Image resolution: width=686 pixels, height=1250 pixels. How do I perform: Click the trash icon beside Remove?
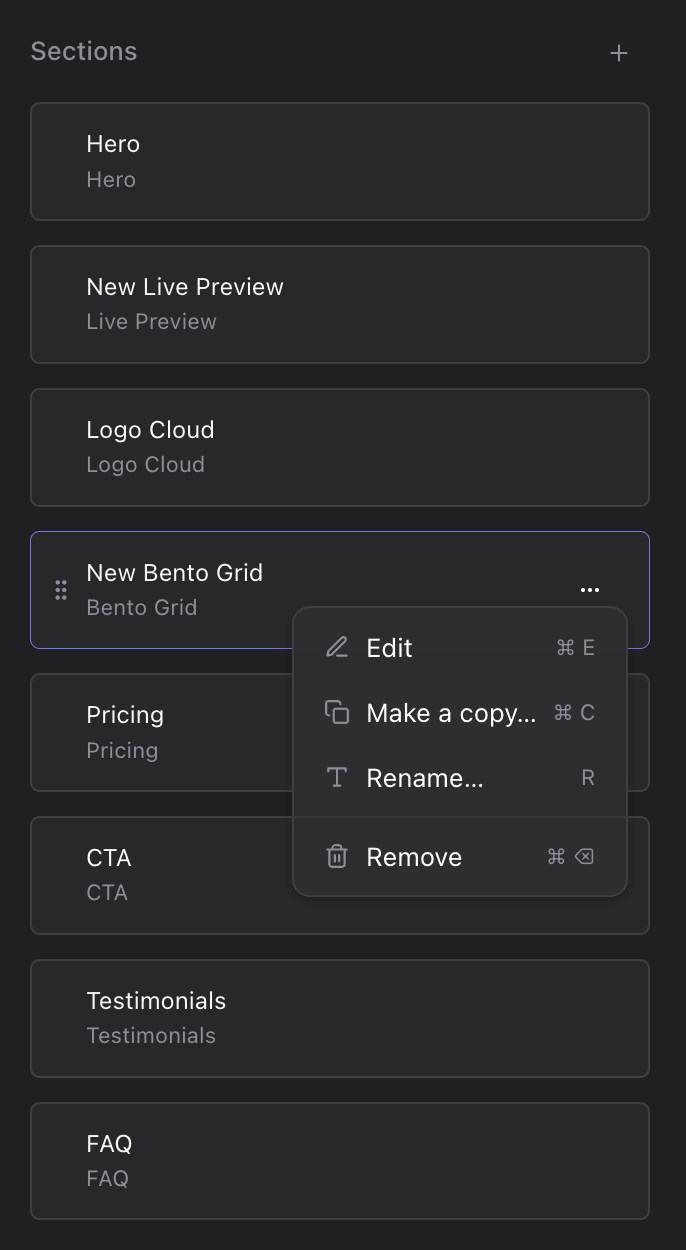pos(337,857)
